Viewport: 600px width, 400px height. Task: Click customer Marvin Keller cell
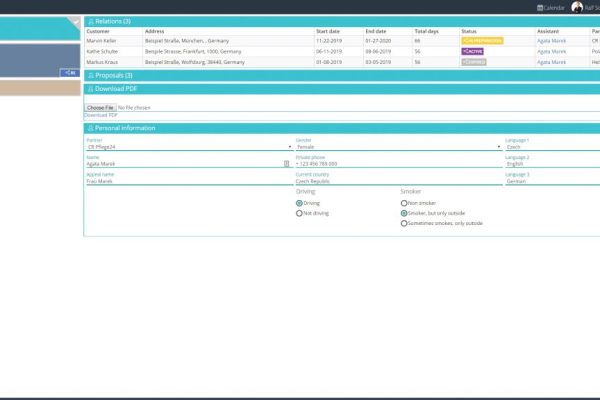(x=101, y=41)
